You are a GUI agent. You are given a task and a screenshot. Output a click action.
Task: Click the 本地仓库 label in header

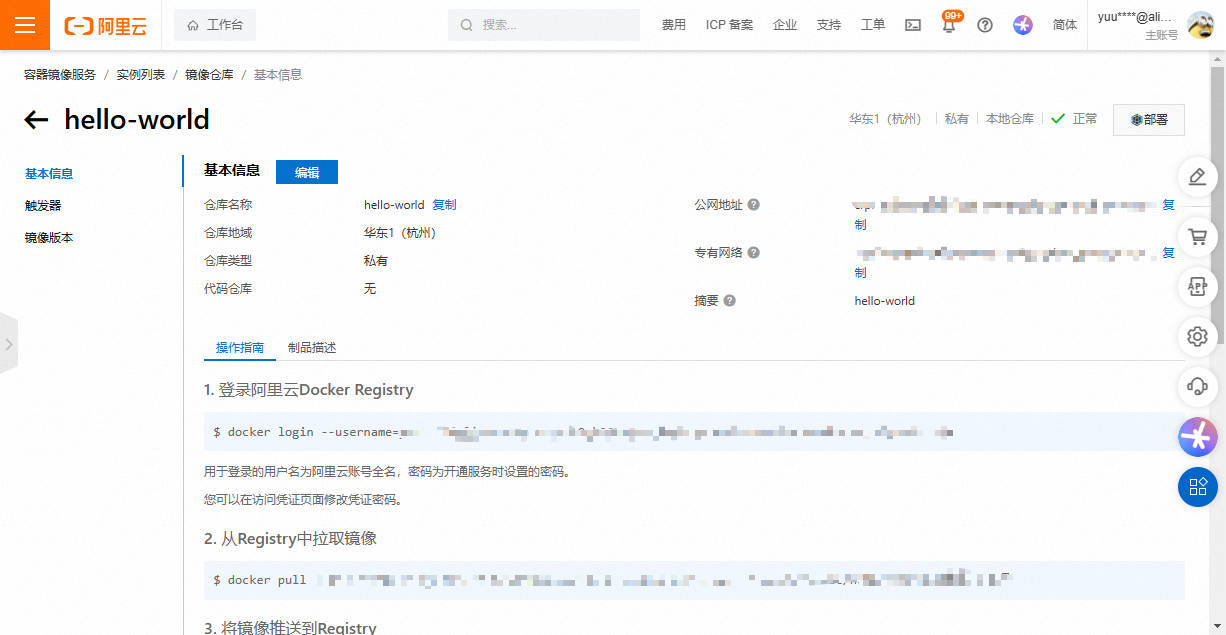(1010, 119)
